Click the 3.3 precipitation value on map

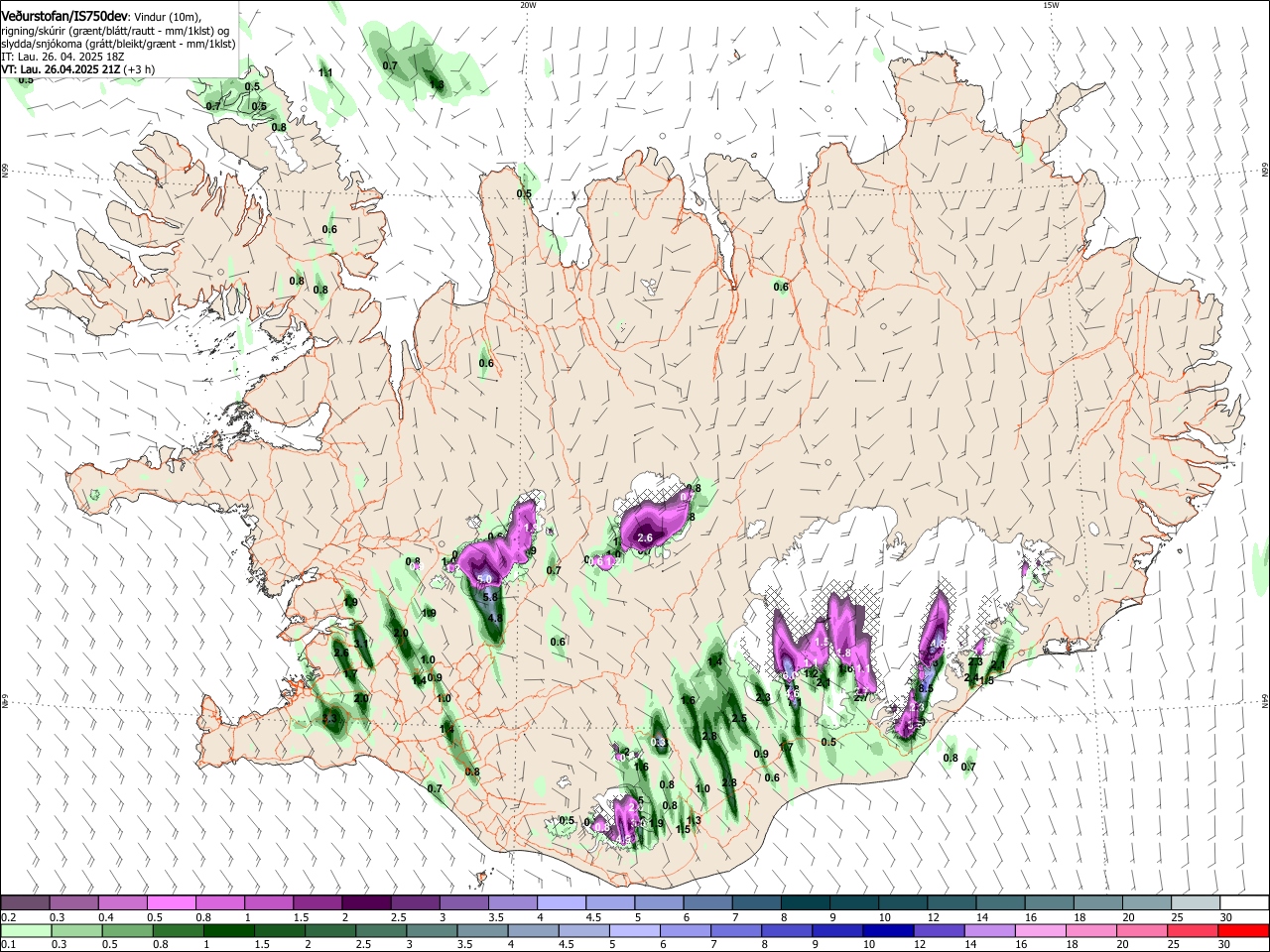pos(330,717)
